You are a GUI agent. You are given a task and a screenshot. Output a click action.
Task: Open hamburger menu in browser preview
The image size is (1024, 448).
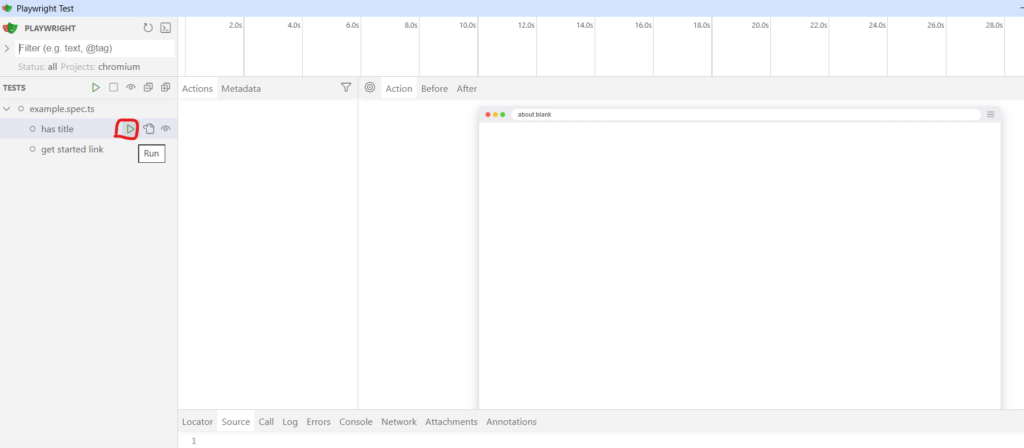pyautogui.click(x=990, y=115)
